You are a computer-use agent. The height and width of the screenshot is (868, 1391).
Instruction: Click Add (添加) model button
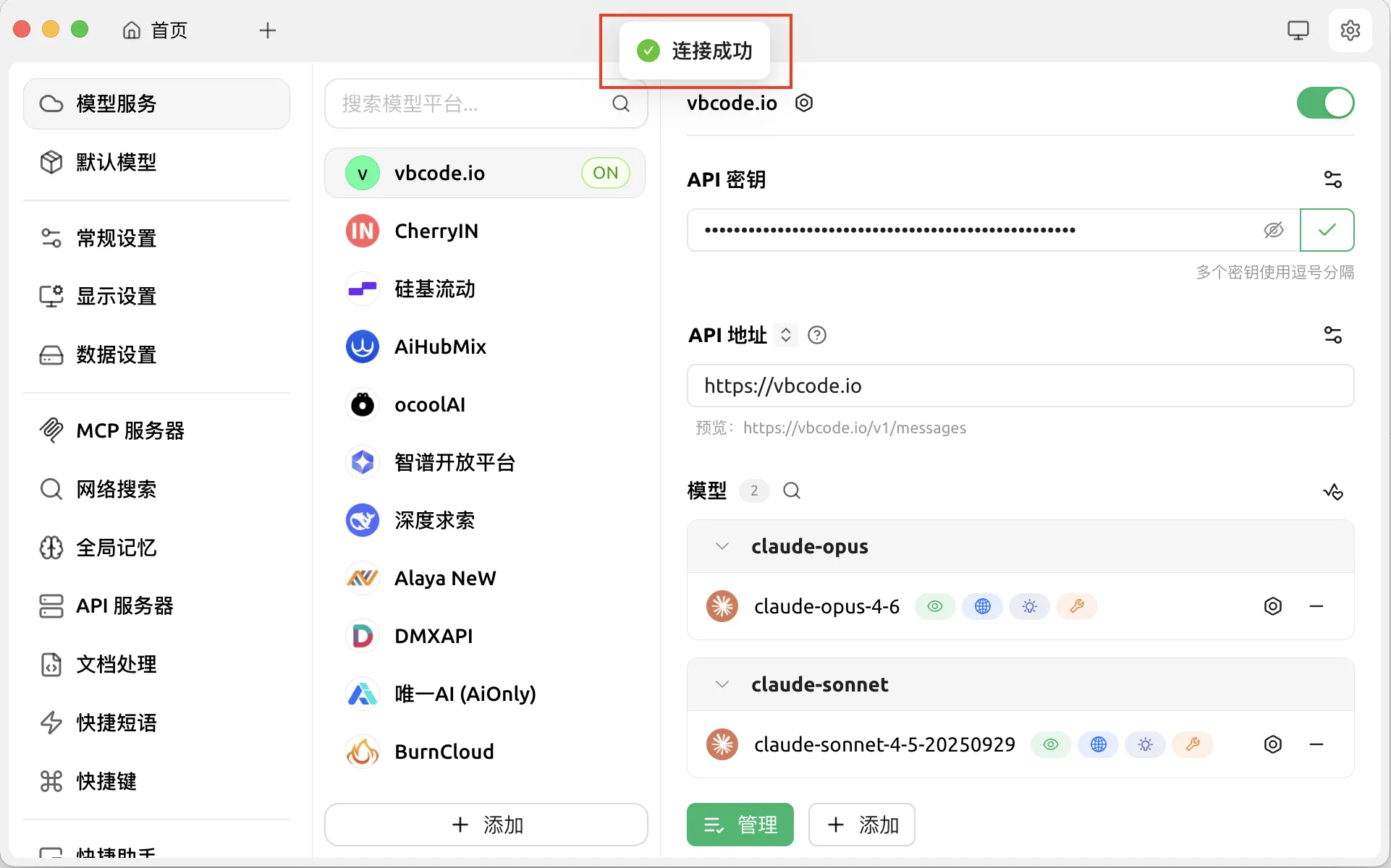[862, 825]
